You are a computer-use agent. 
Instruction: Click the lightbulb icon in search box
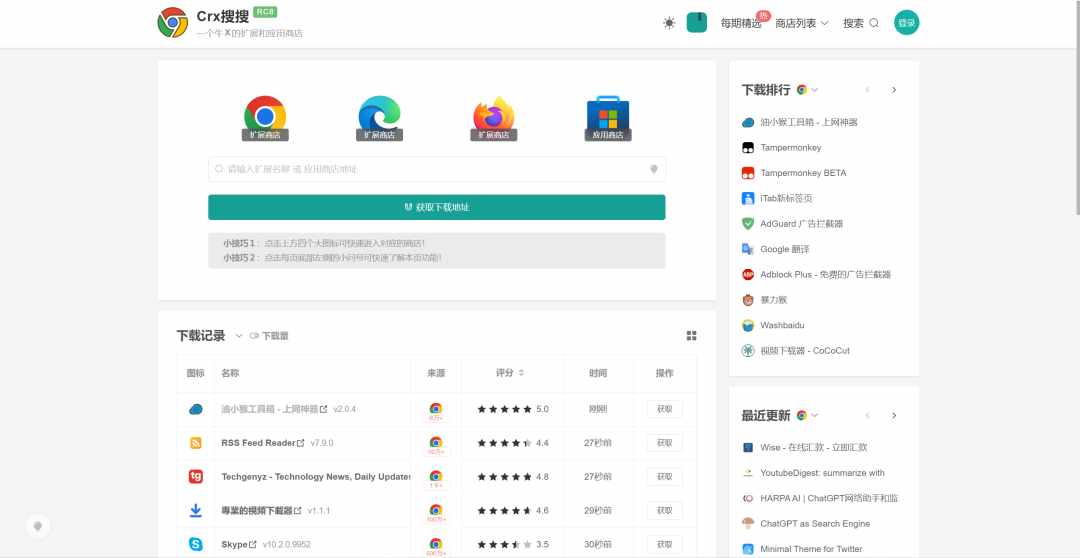coord(654,169)
